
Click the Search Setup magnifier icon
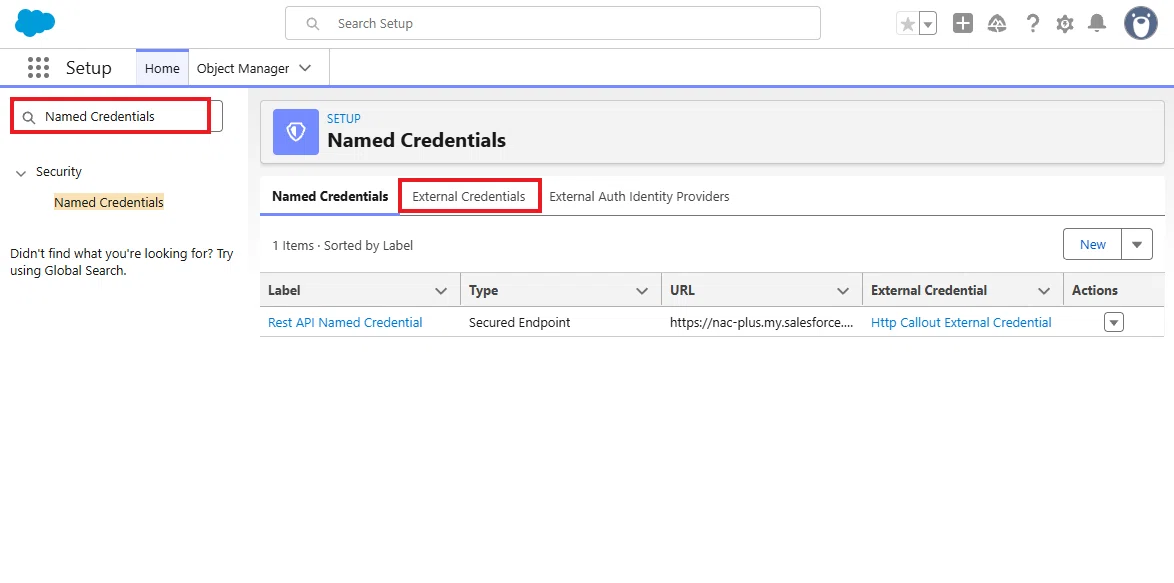tap(314, 24)
